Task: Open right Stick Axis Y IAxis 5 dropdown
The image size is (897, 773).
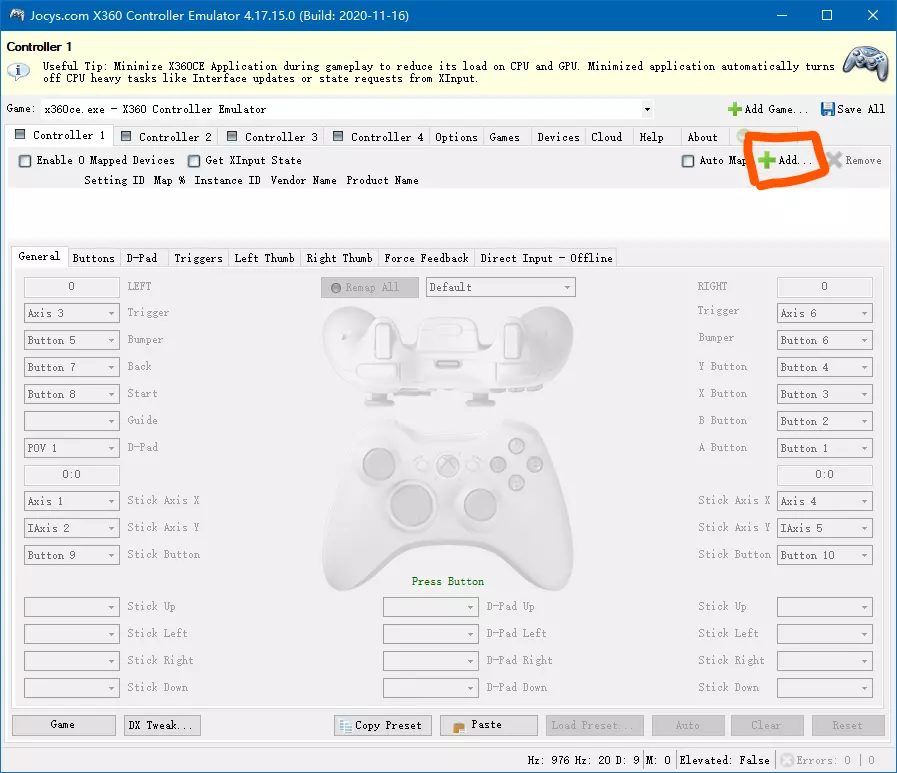Action: (824, 528)
